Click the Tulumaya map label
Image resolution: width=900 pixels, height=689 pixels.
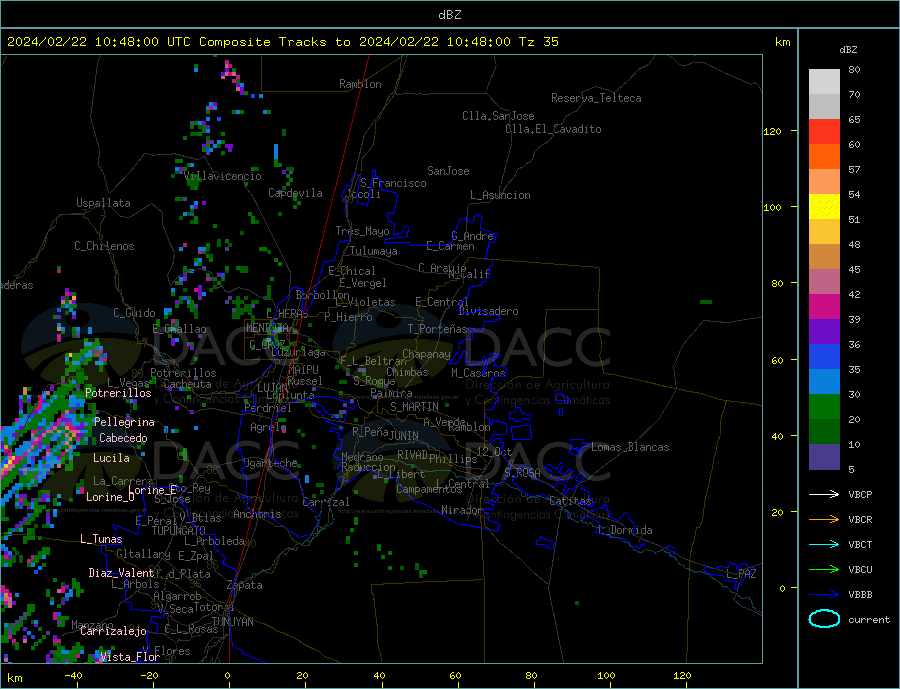[374, 251]
